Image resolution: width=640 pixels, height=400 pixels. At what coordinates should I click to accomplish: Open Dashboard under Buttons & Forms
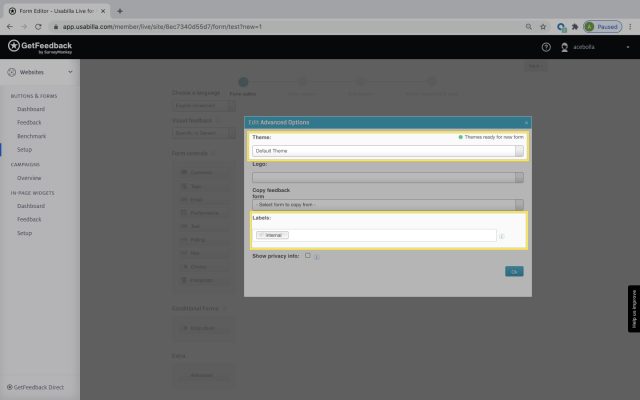(31, 109)
